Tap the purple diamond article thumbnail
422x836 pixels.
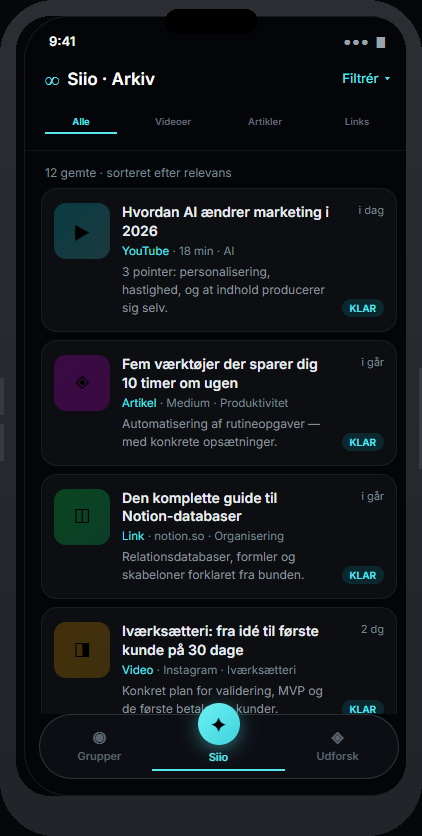pos(82,383)
